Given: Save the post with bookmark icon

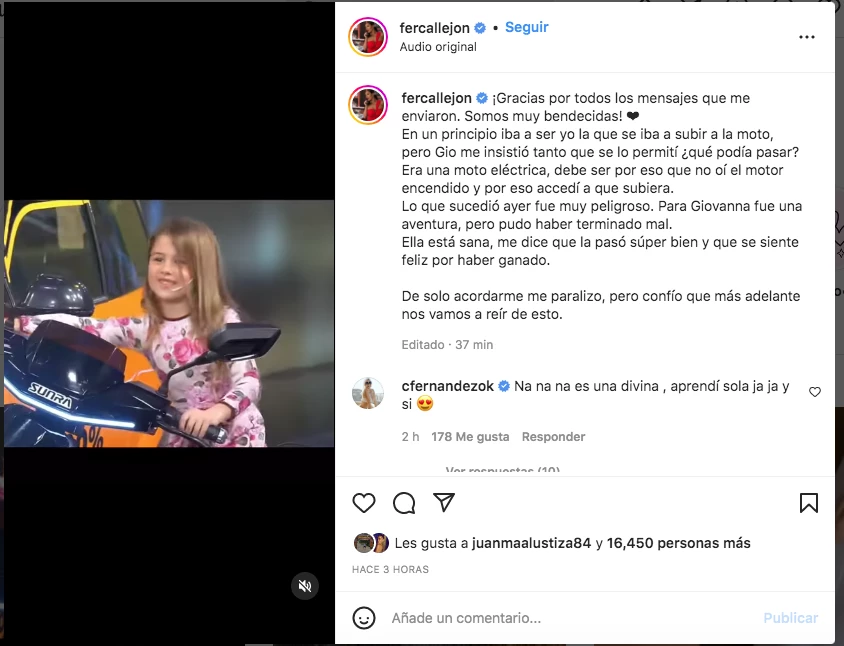Looking at the screenshot, I should [808, 503].
